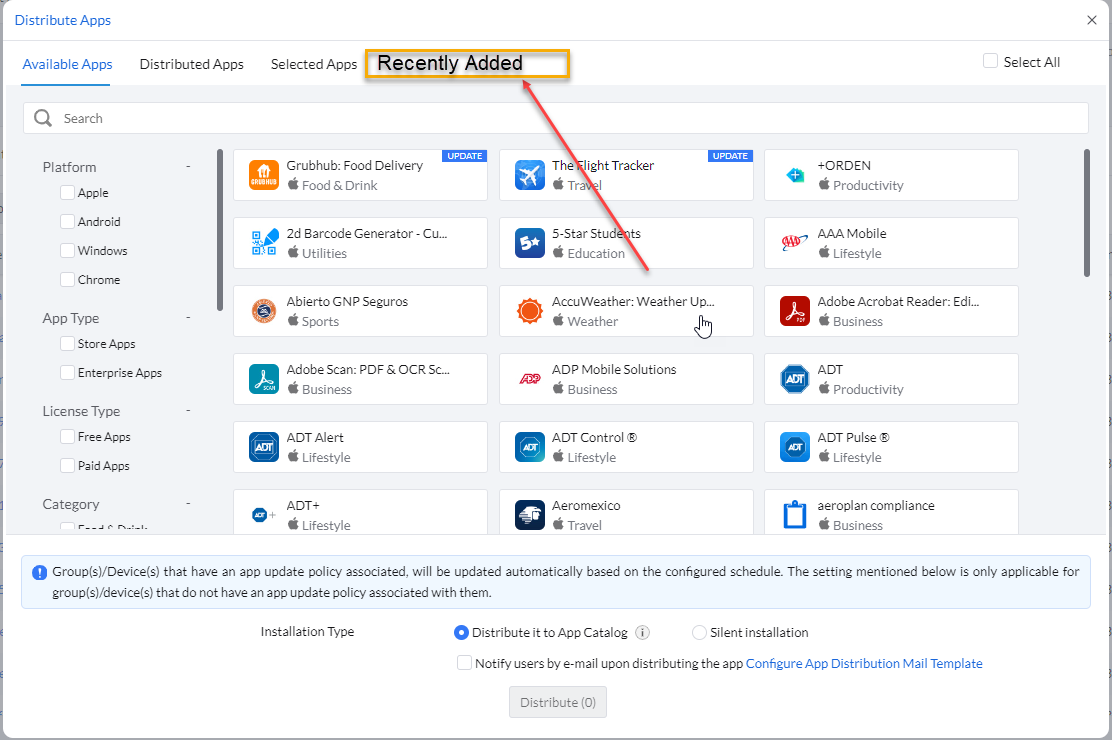Screen dimensions: 1112x740
Task: Click UPDATE badge on Grubhub card
Action: click(465, 156)
